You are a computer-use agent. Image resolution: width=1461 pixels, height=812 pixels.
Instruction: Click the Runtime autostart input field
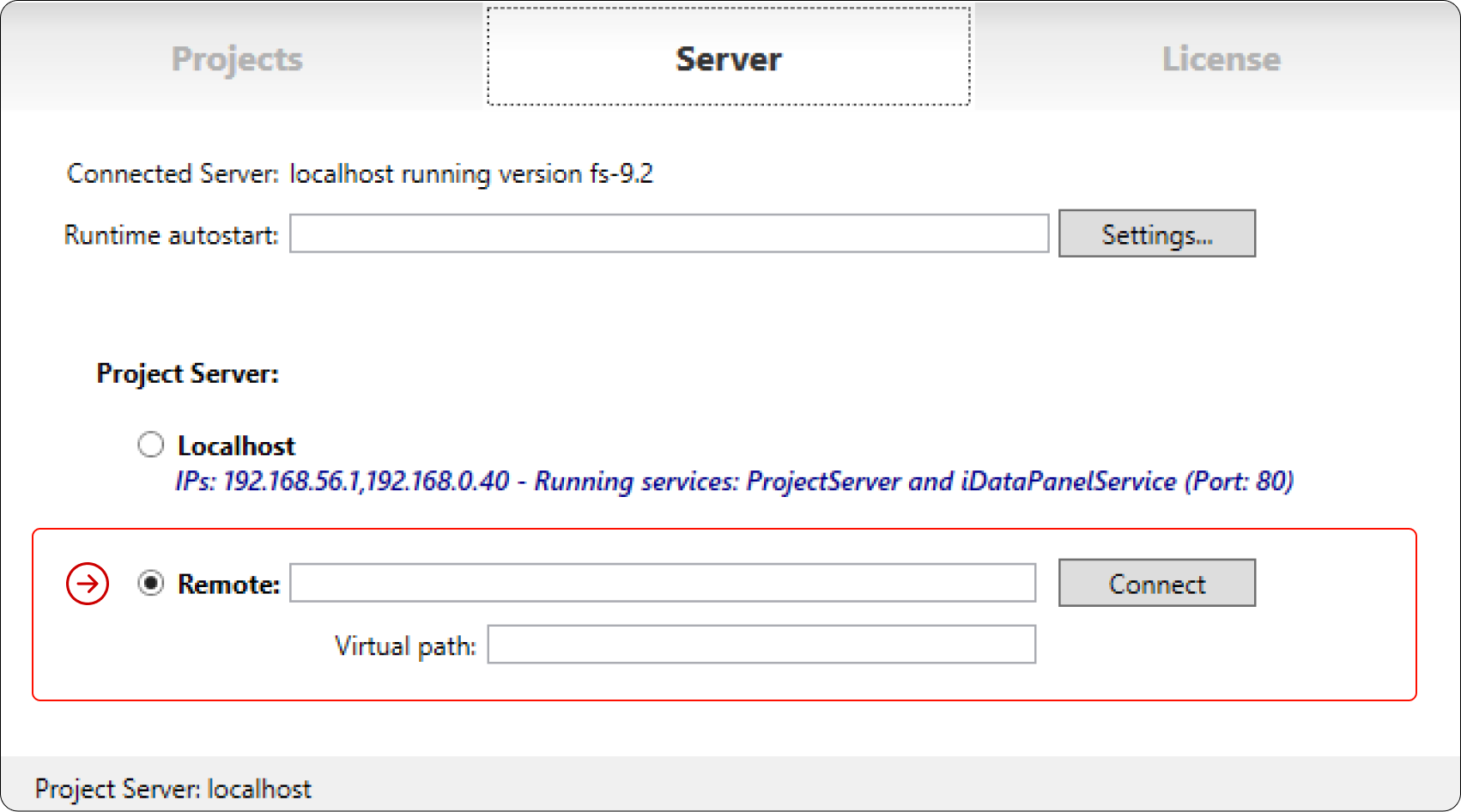669,233
